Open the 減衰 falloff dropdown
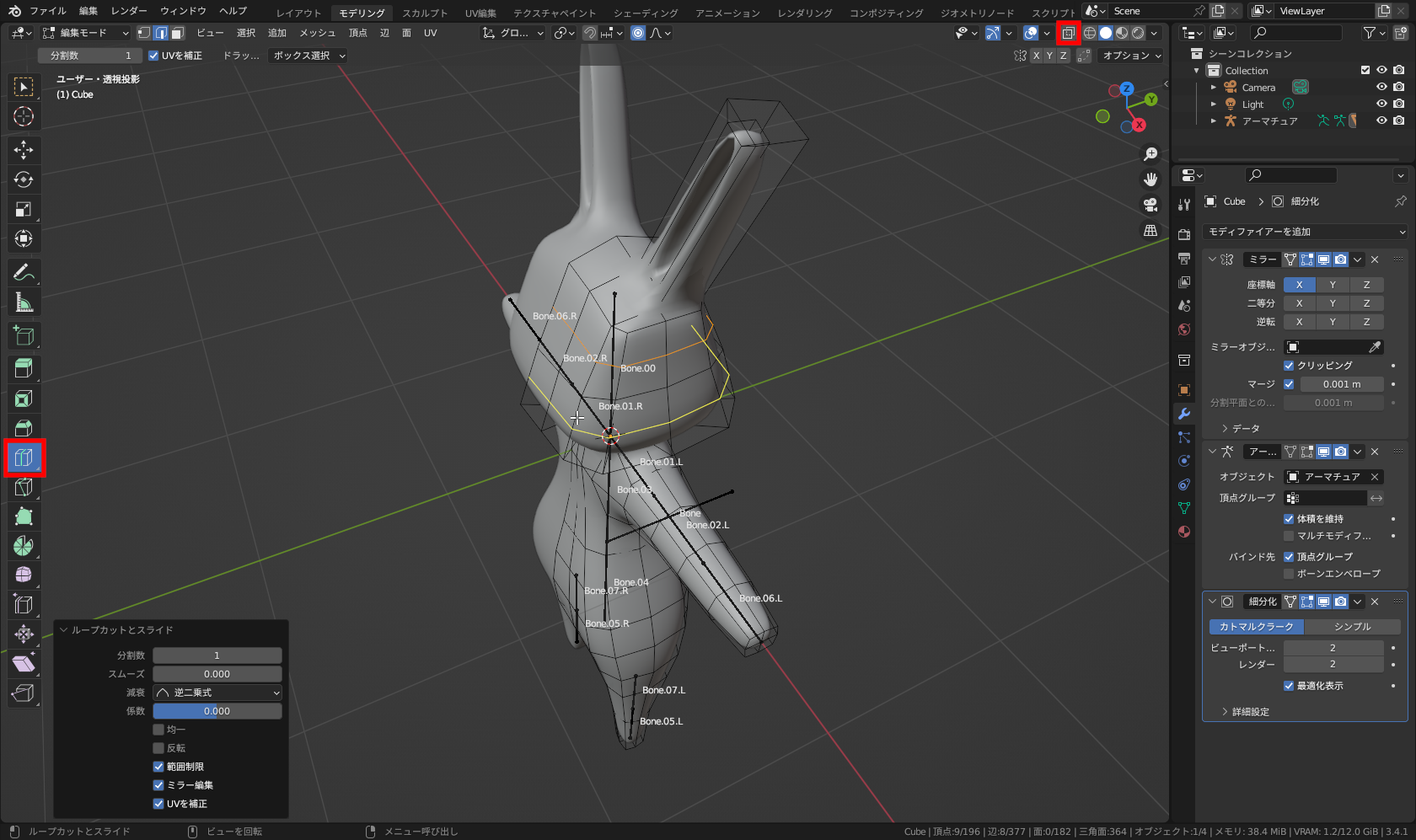Screen dimensions: 1416x840 (217, 692)
